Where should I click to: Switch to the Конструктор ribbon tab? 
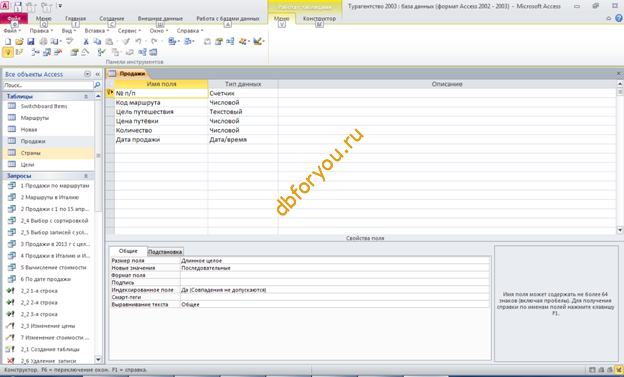click(x=319, y=18)
